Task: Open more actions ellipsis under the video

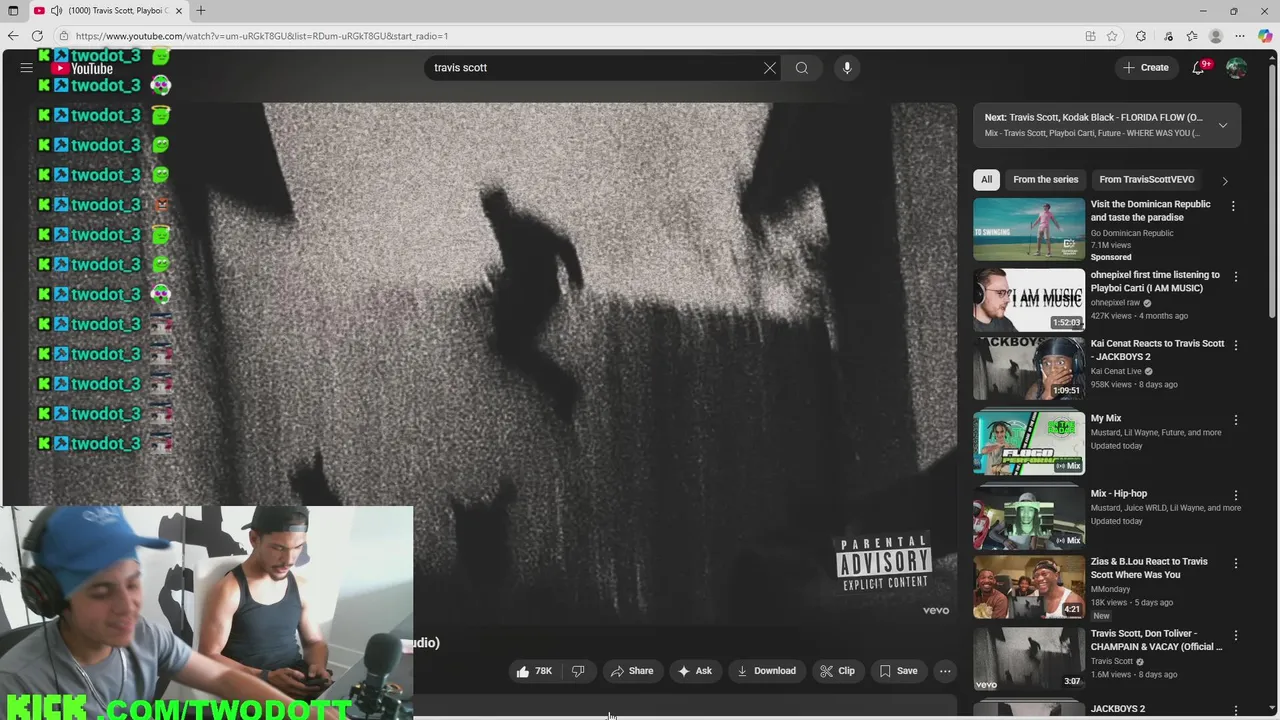Action: point(945,671)
